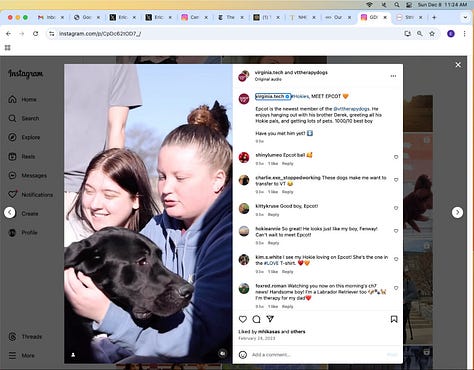The image size is (474, 370).
Task: Open Search in the Instagram sidebar
Action: pos(24,118)
